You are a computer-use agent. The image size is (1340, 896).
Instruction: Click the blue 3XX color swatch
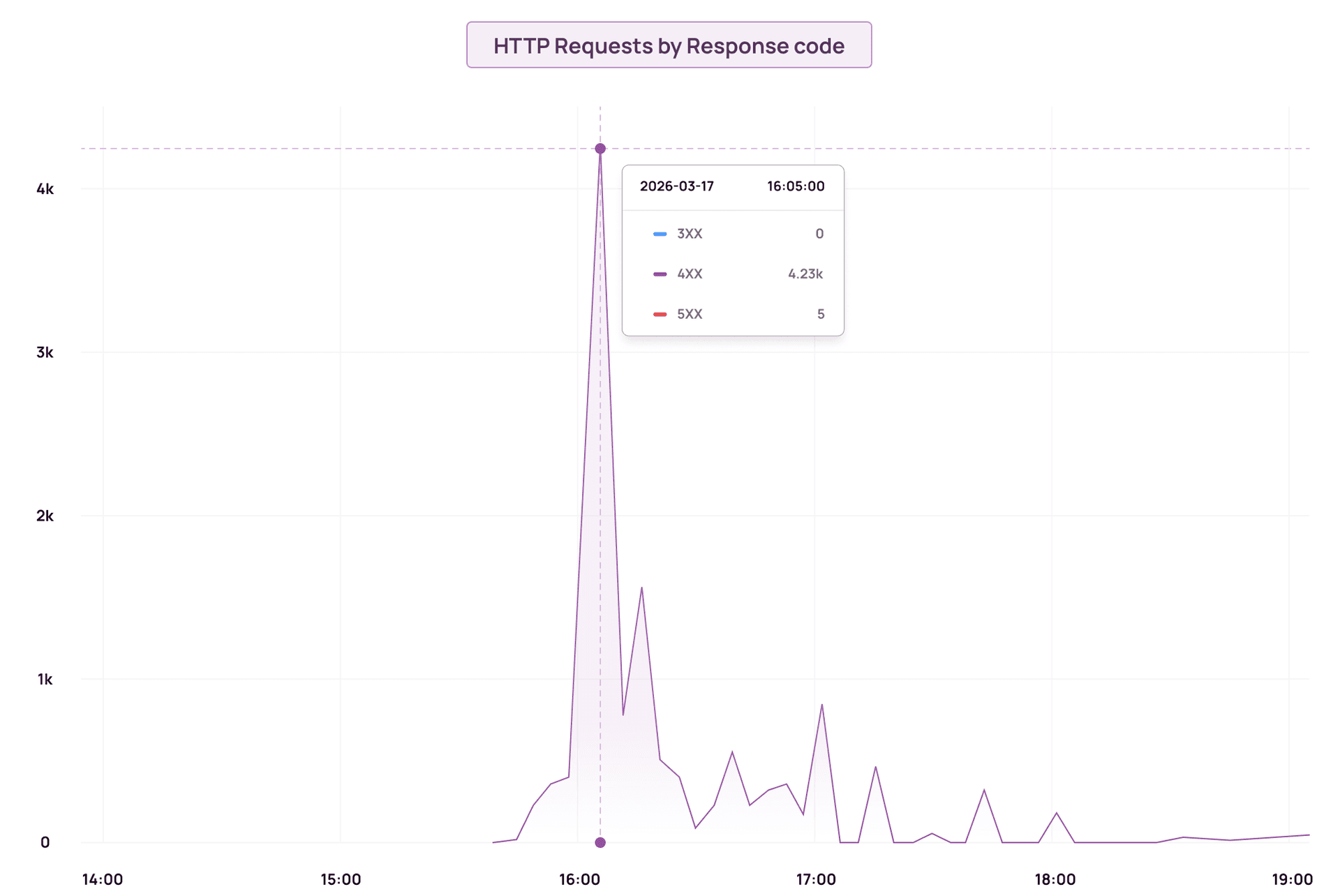click(x=660, y=234)
